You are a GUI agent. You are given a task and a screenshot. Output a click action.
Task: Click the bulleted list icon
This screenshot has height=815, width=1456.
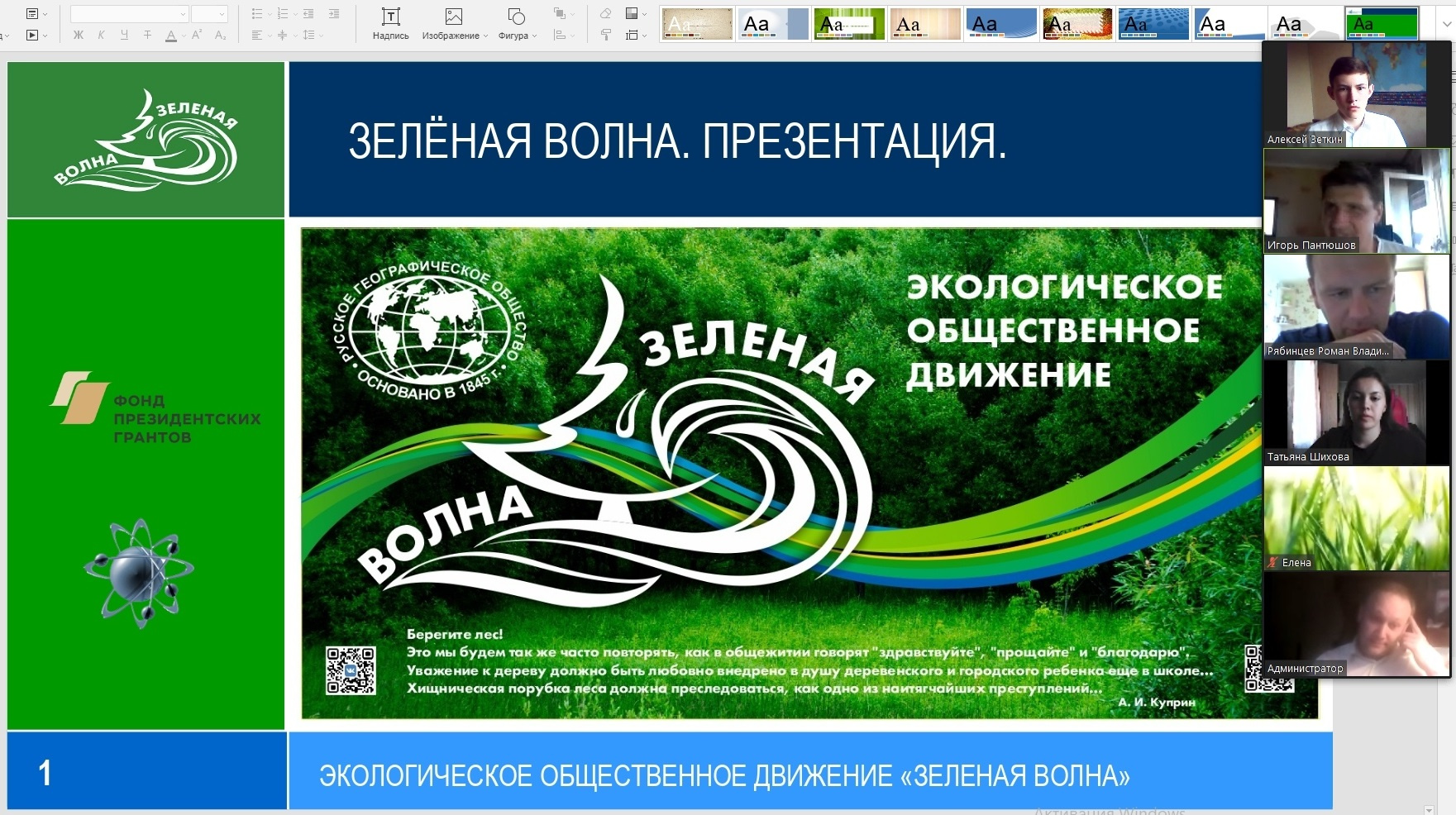[257, 14]
